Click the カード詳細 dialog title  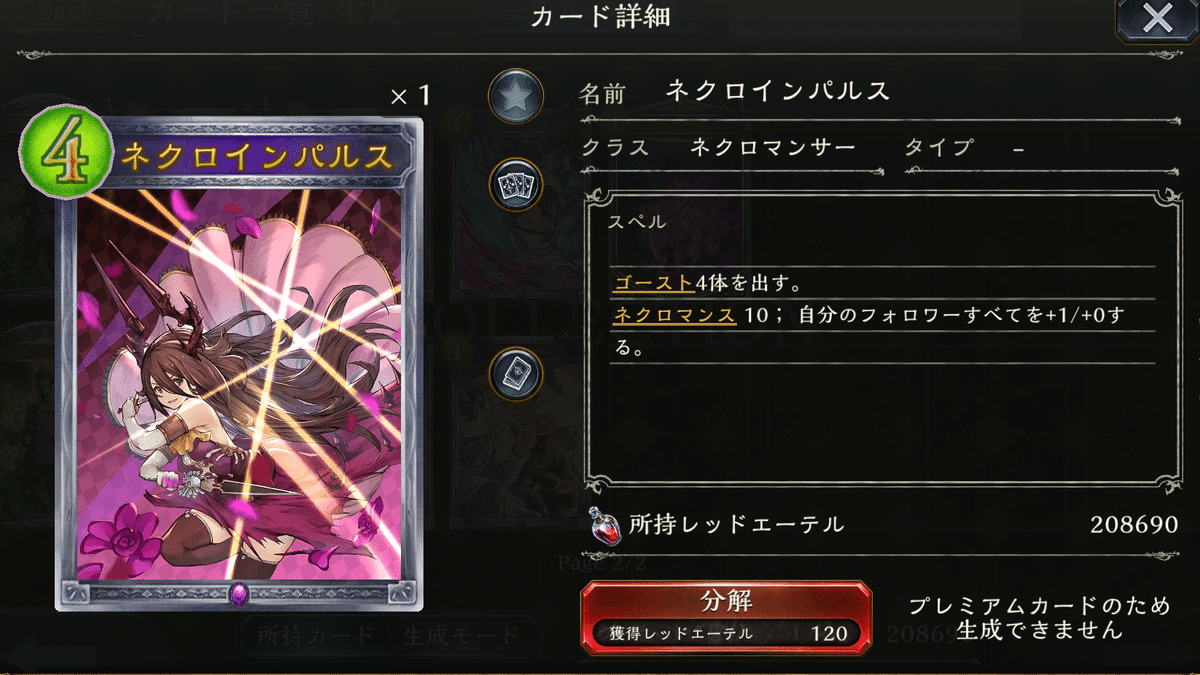[x=600, y=16]
